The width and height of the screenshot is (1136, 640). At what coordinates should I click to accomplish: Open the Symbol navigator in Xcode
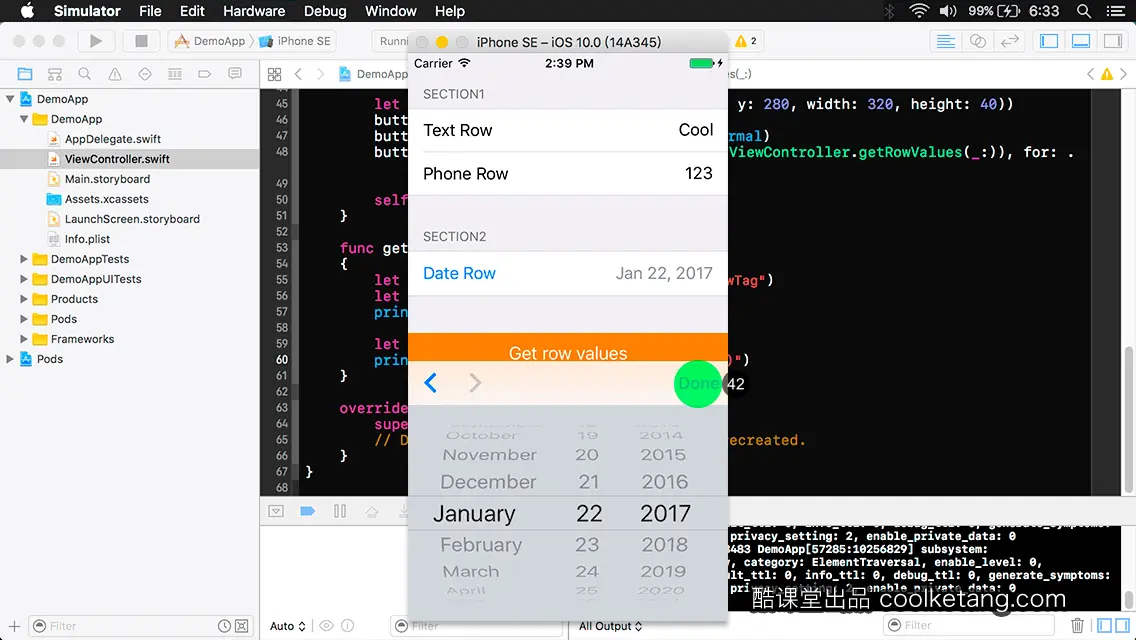54,74
